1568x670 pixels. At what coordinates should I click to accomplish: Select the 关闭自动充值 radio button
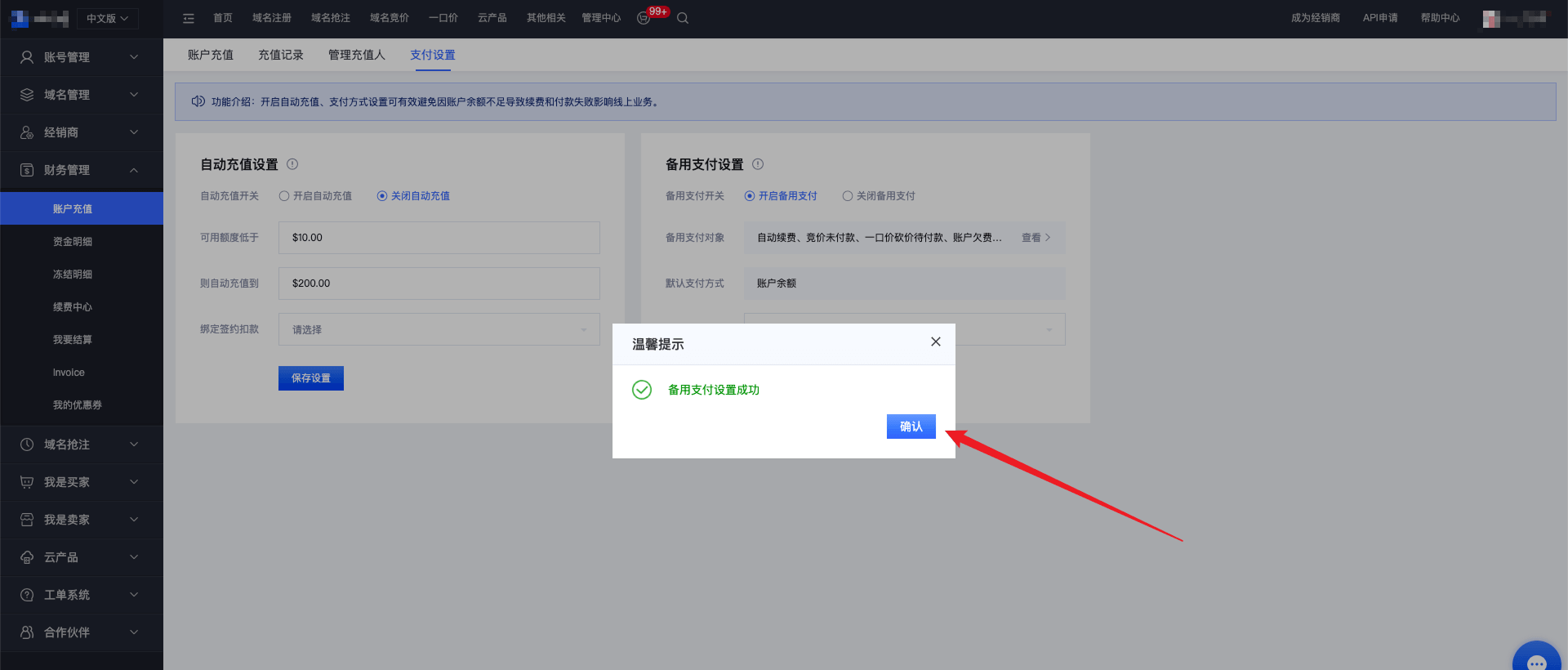click(x=382, y=196)
